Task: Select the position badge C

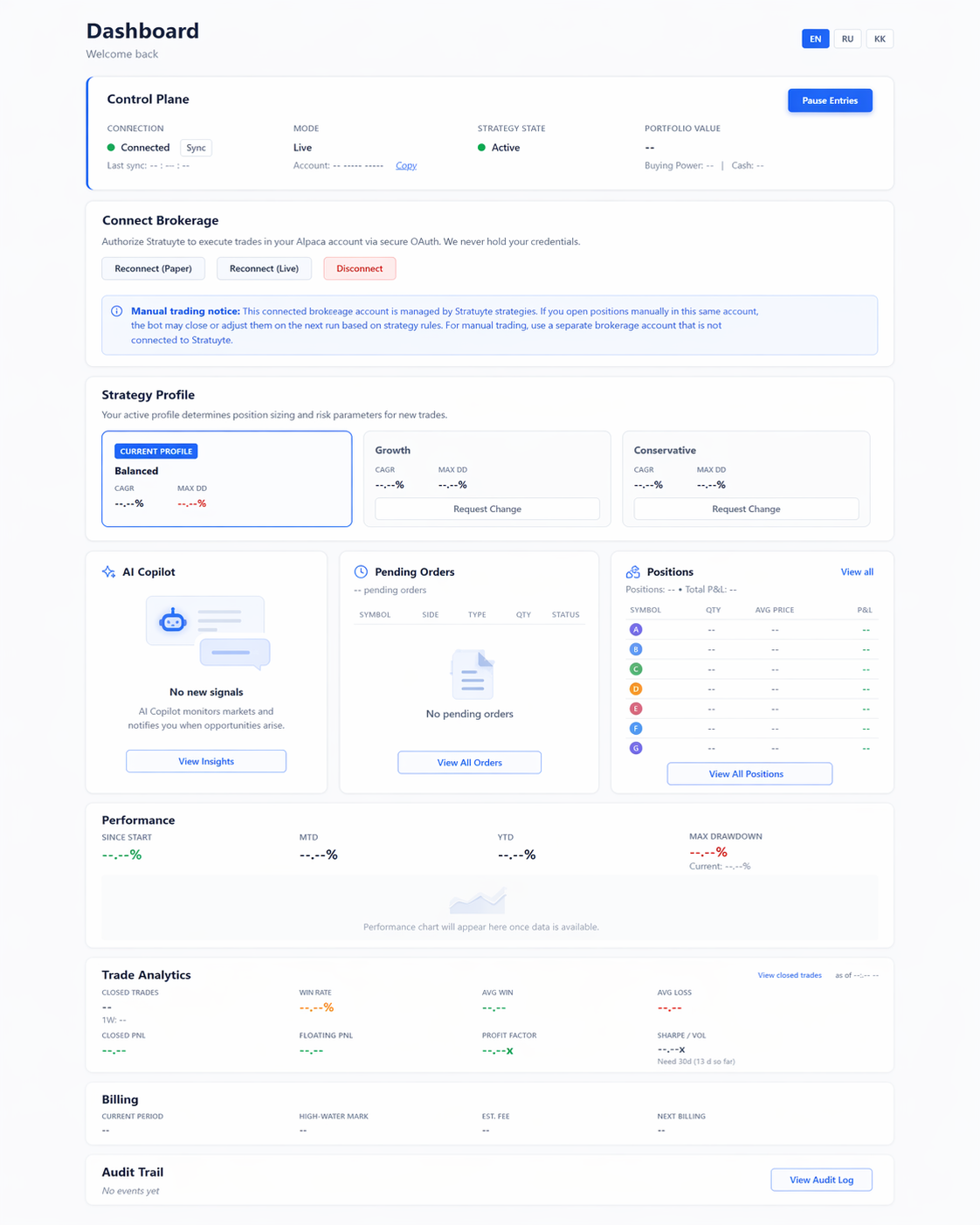Action: click(636, 669)
